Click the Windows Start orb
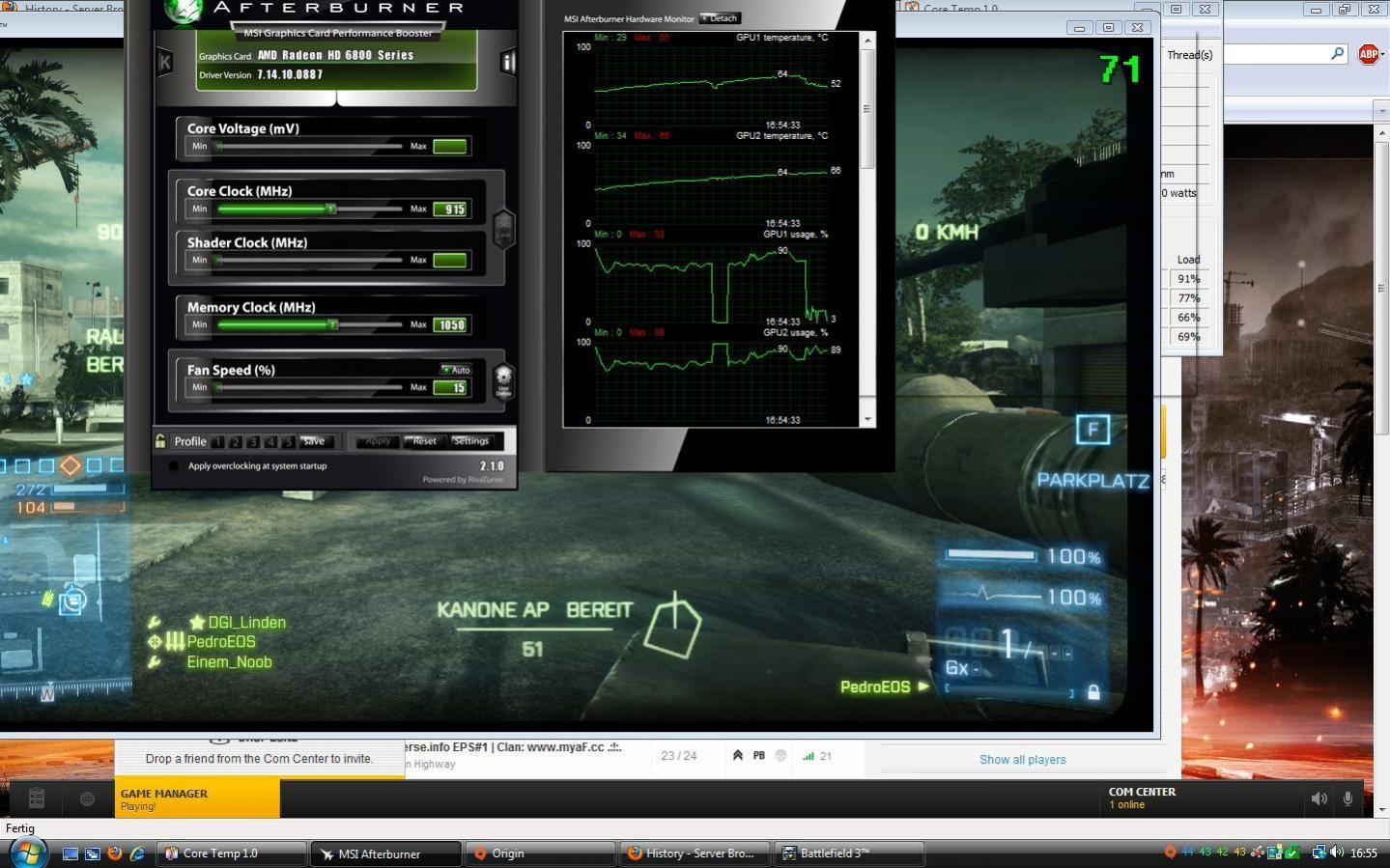This screenshot has height=868, width=1390. click(28, 853)
